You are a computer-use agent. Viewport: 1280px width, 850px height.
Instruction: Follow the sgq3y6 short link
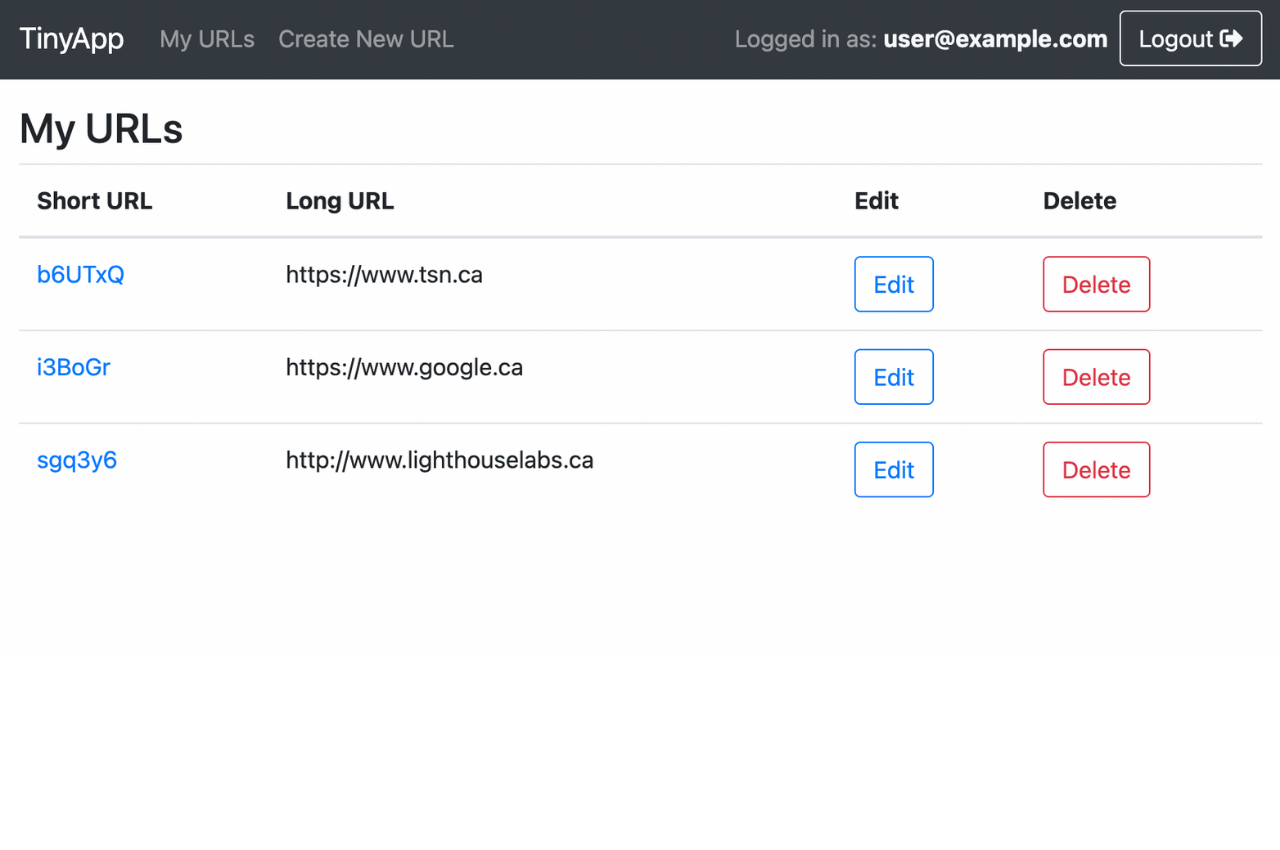(x=77, y=461)
